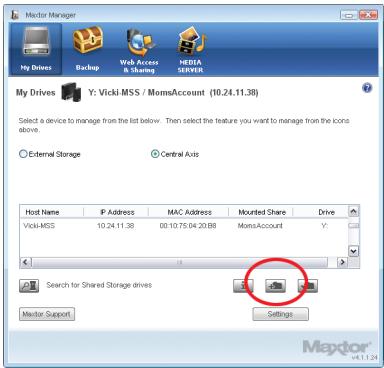Click the list's scroll down arrow
Screen dimensions: 384x368
353,251
